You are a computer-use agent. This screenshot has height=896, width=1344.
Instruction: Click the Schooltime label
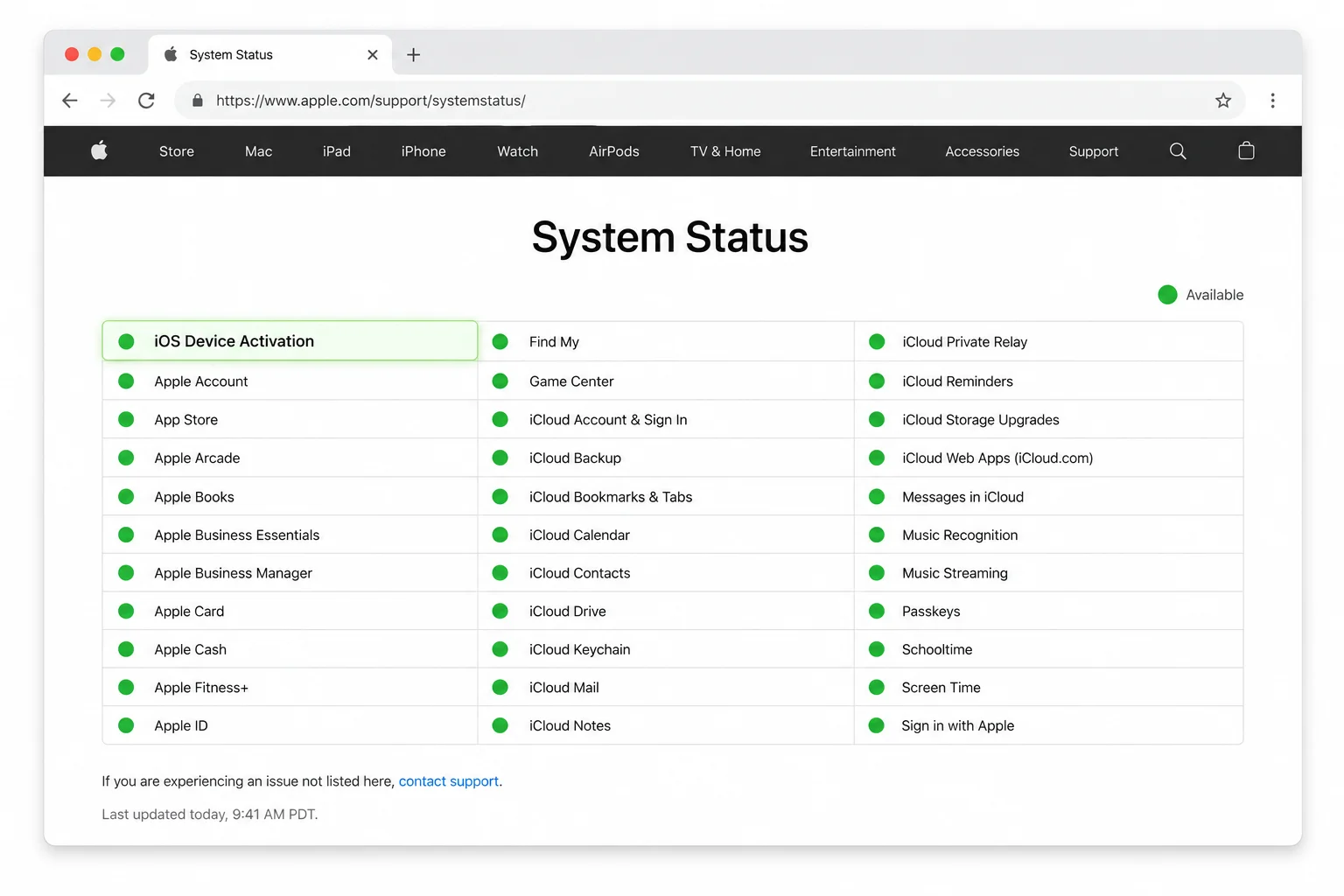(x=937, y=649)
